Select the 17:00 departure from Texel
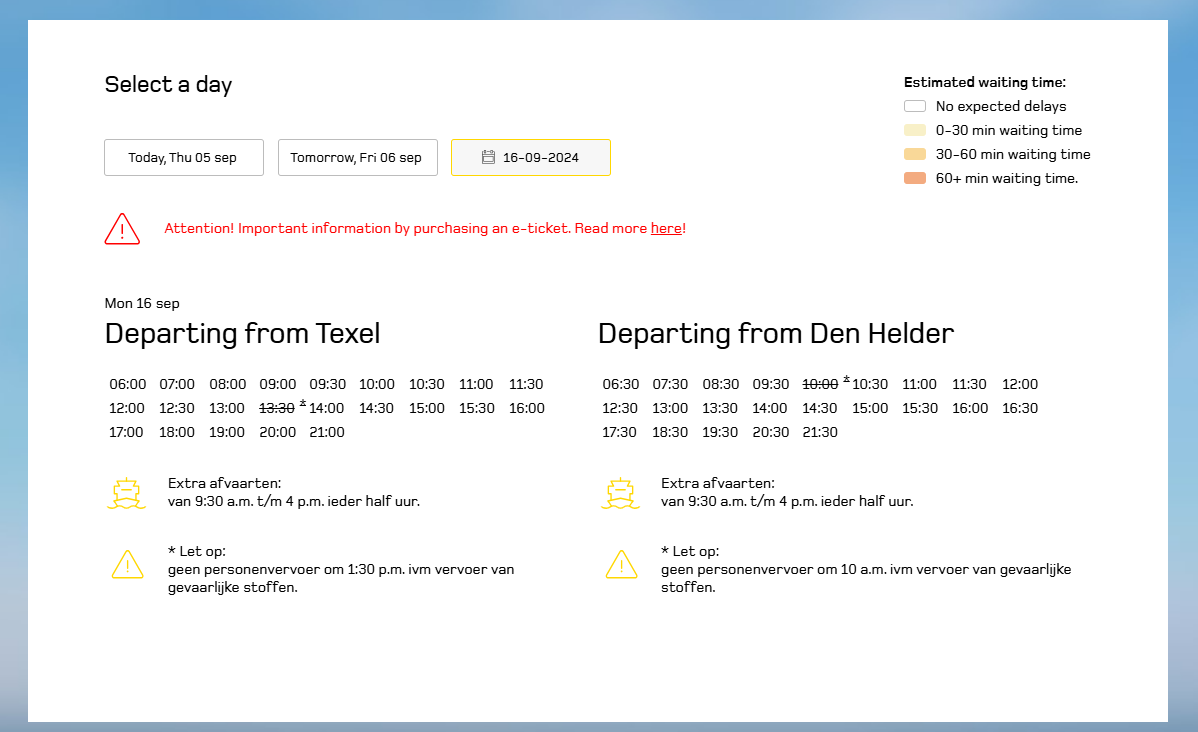Screen dimensions: 1198x732 point(126,432)
